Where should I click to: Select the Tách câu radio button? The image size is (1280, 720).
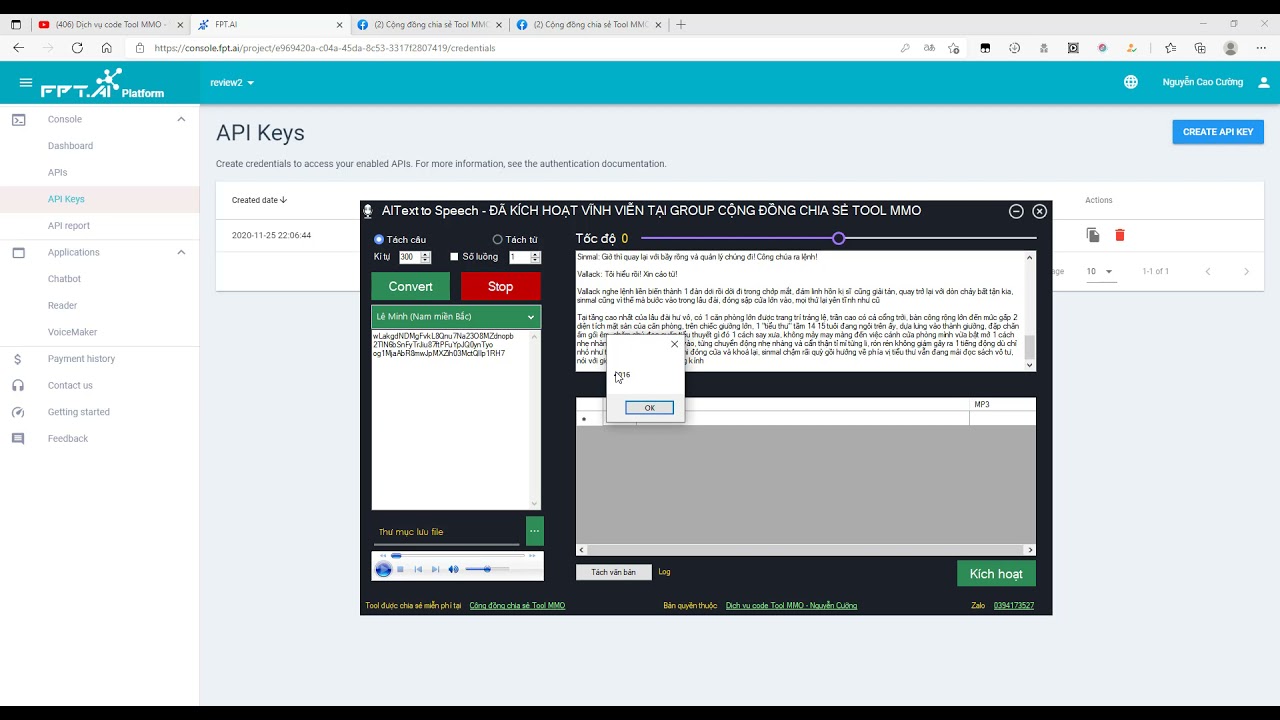coord(379,239)
